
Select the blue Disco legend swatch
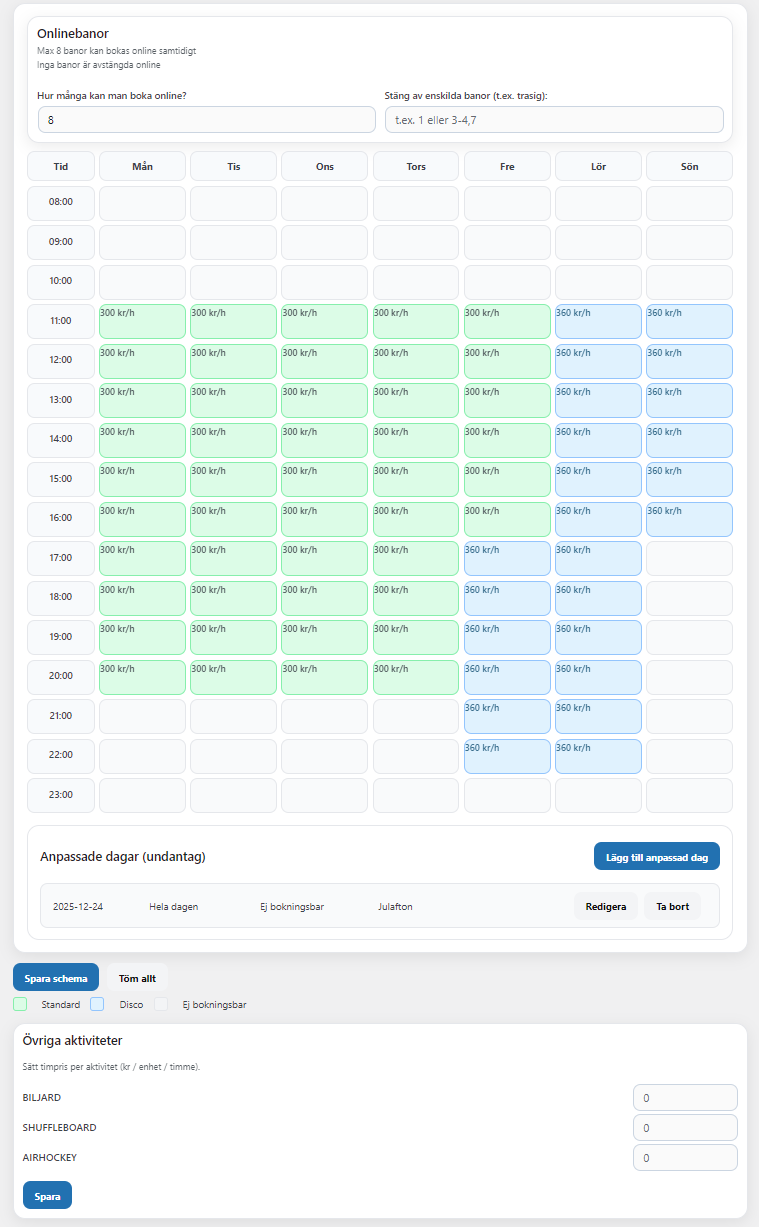(97, 1004)
